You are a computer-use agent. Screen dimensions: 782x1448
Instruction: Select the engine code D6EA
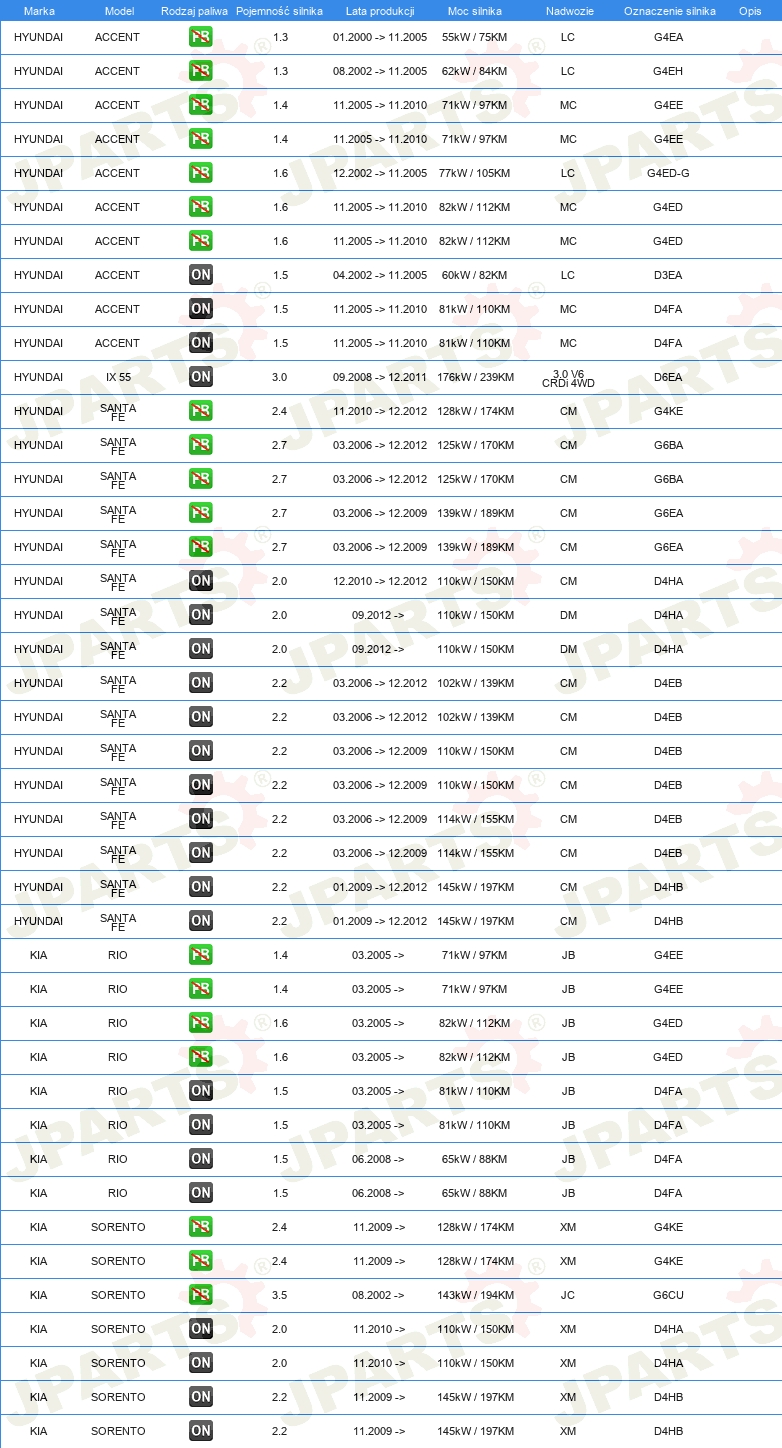(668, 377)
